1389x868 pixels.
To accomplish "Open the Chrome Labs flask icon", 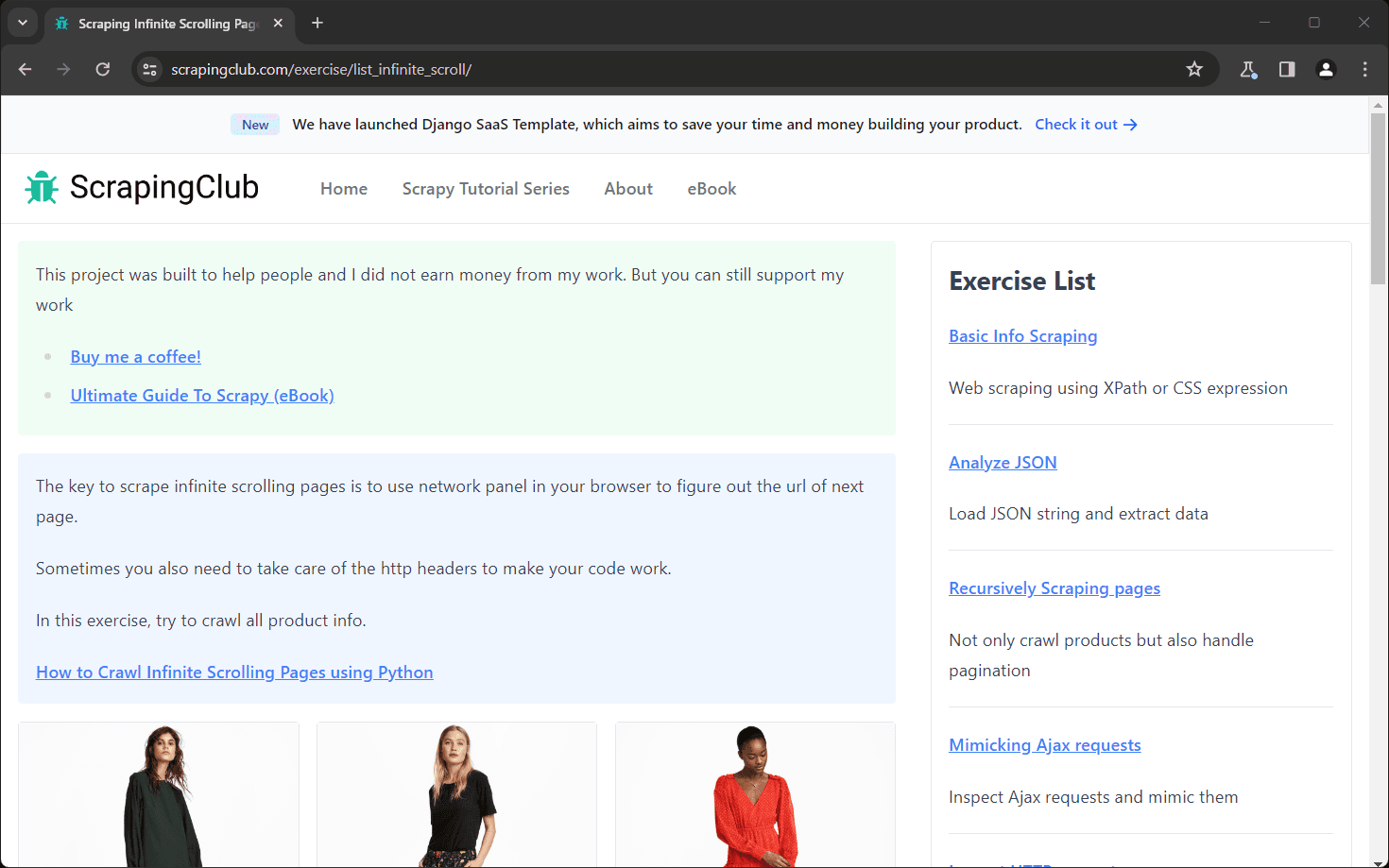I will [1248, 69].
